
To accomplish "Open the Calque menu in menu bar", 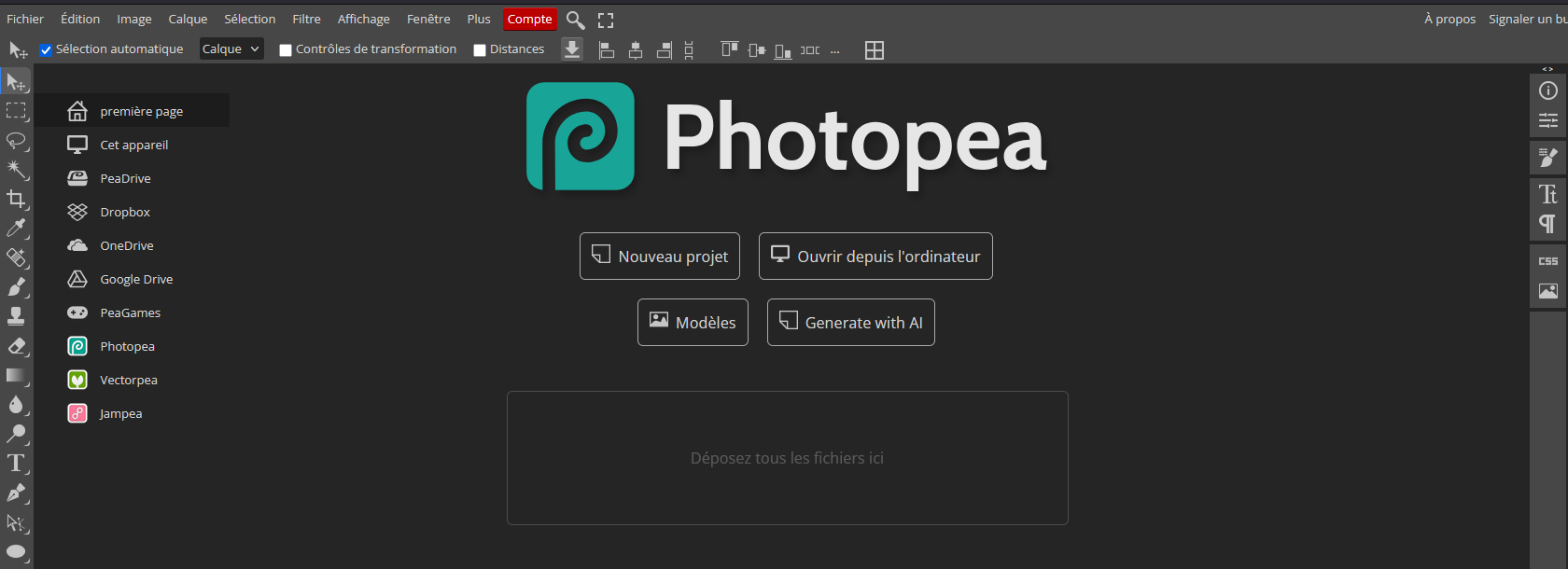I will [188, 19].
